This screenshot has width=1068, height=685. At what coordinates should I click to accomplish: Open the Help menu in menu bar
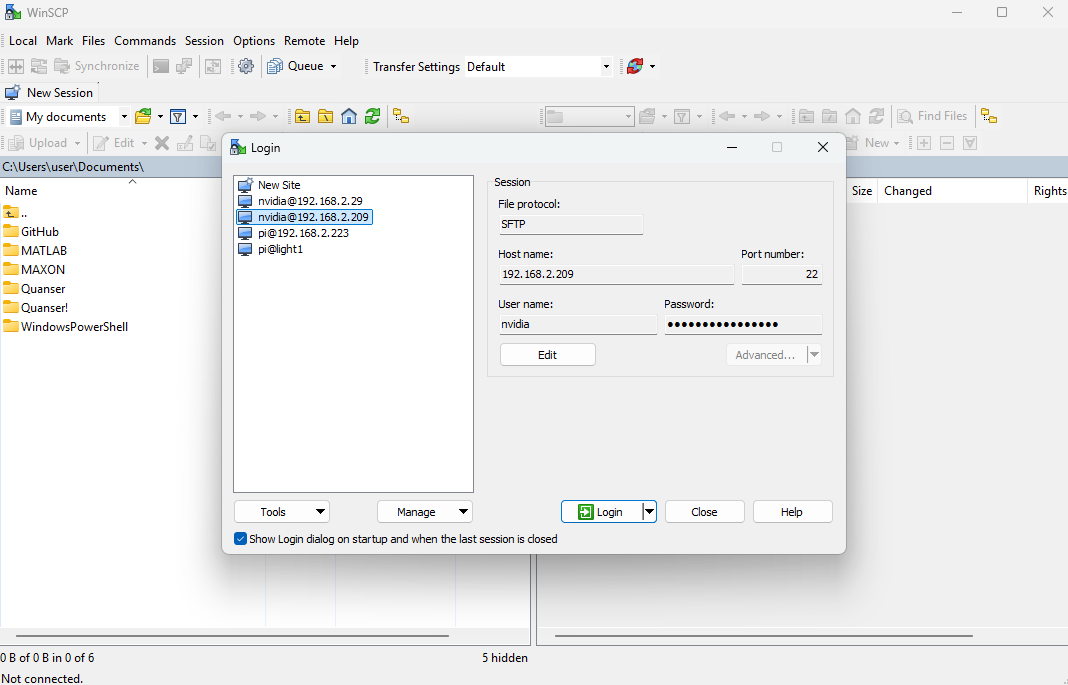pyautogui.click(x=346, y=41)
